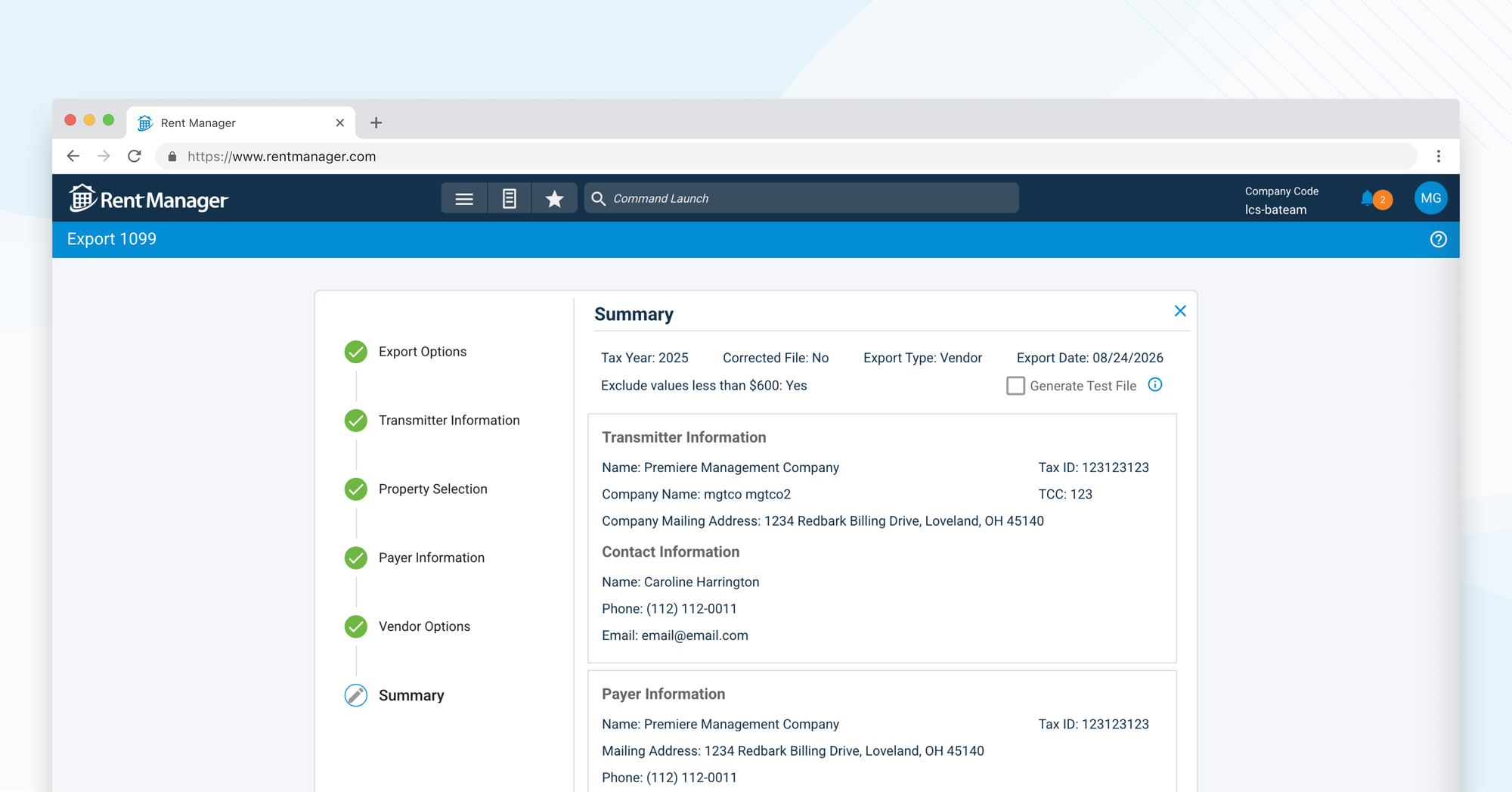Click the search magnifier icon
Screen dimensions: 1512x792
[598, 198]
